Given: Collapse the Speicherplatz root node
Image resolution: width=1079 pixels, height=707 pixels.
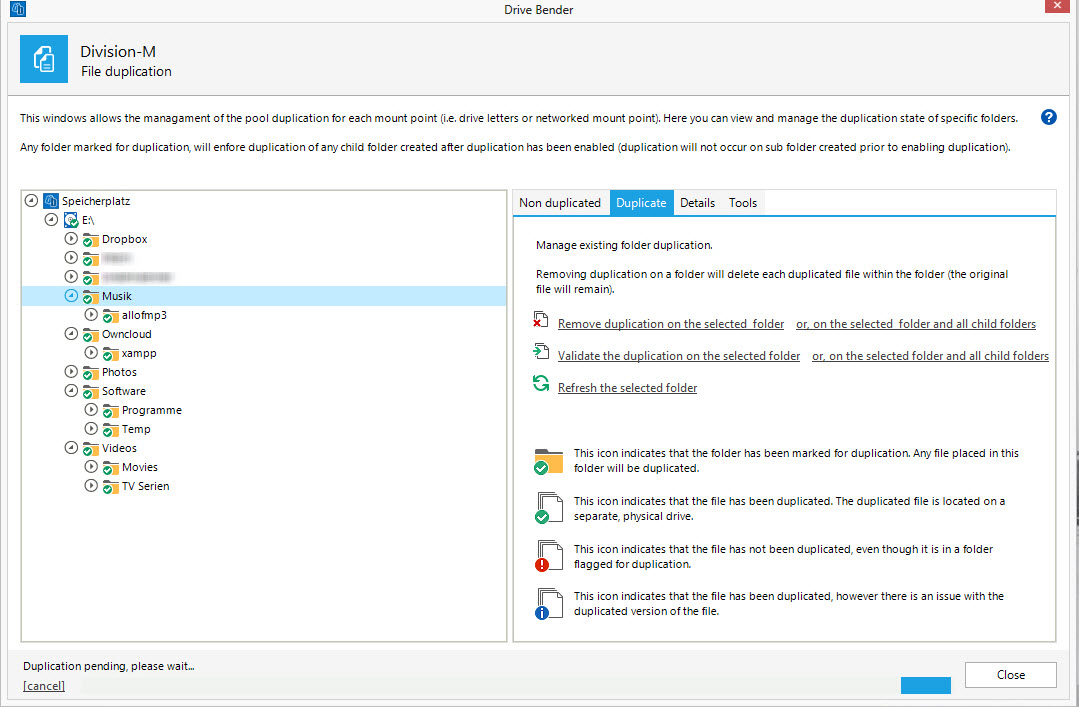Looking at the screenshot, I should (x=31, y=200).
